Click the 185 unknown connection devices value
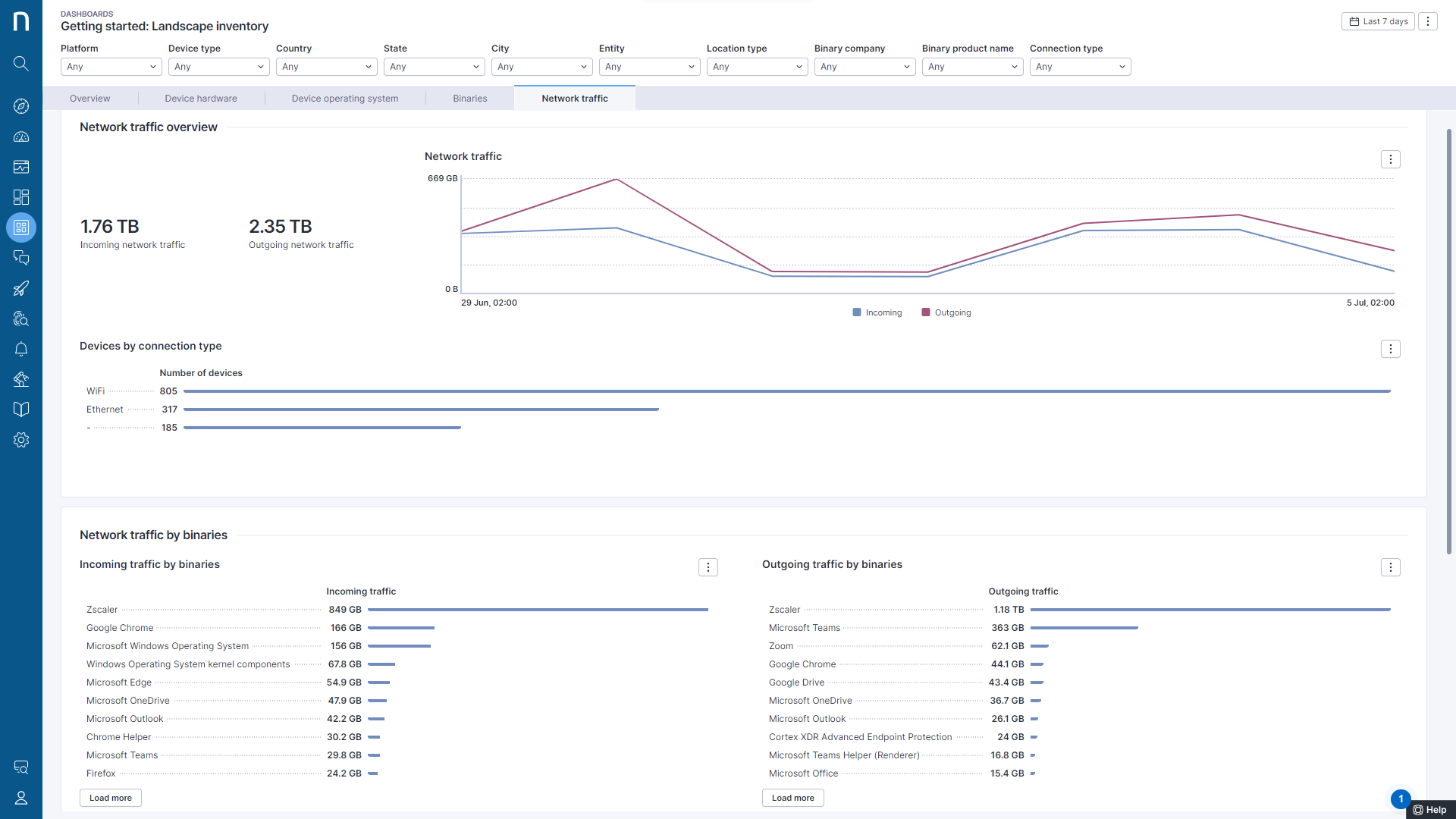1456x819 pixels. tap(169, 428)
